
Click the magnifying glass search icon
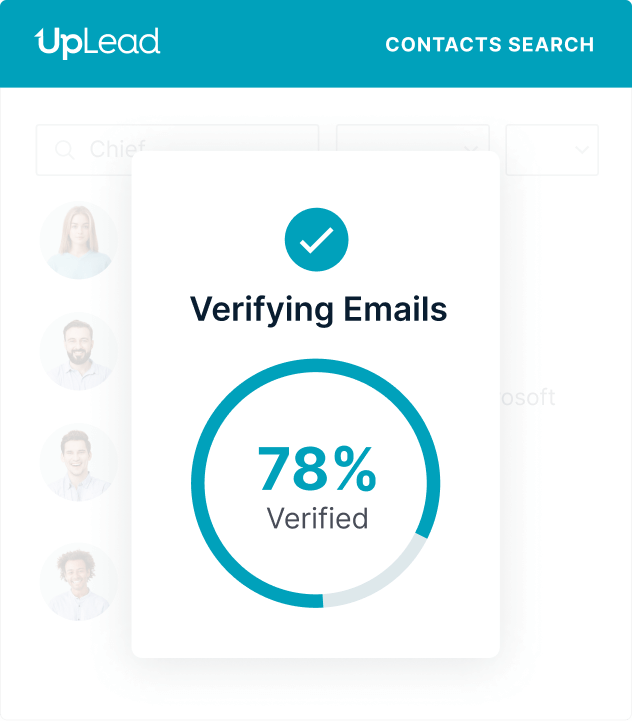(64, 150)
